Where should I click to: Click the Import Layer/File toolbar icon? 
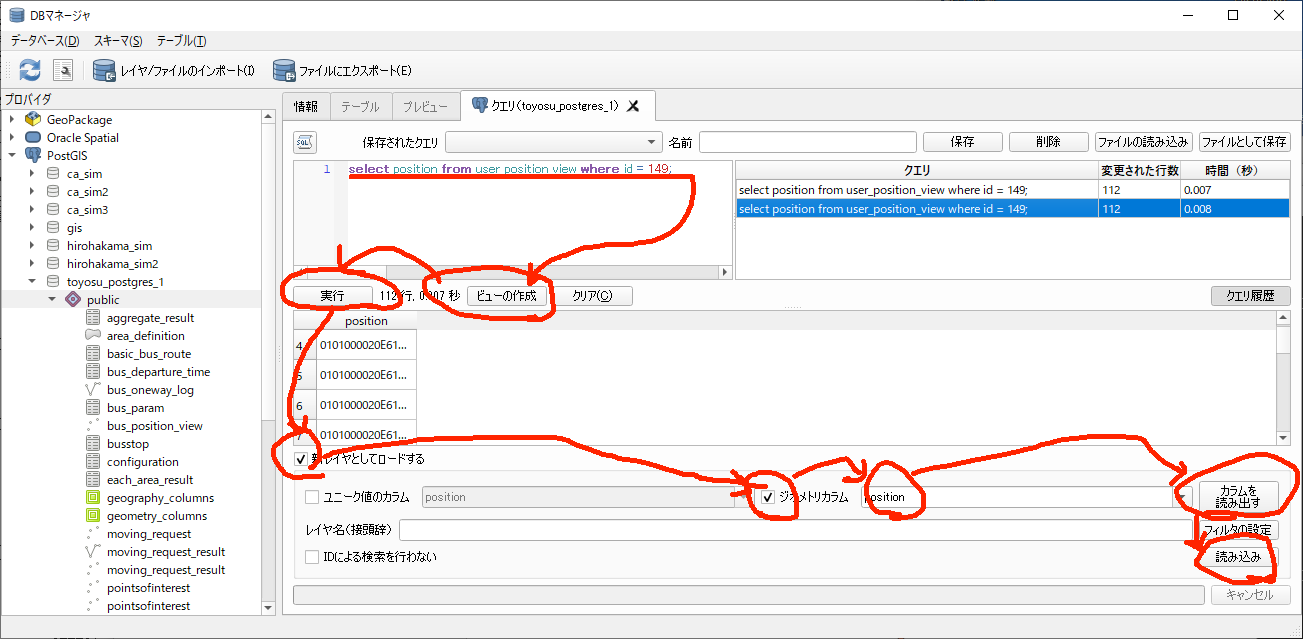point(104,70)
